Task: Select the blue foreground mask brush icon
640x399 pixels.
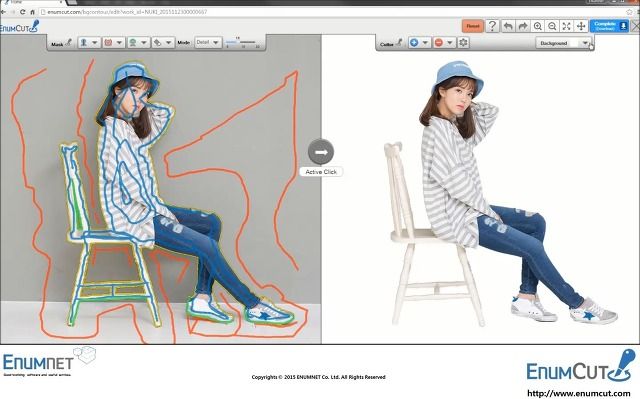Action: [84, 42]
